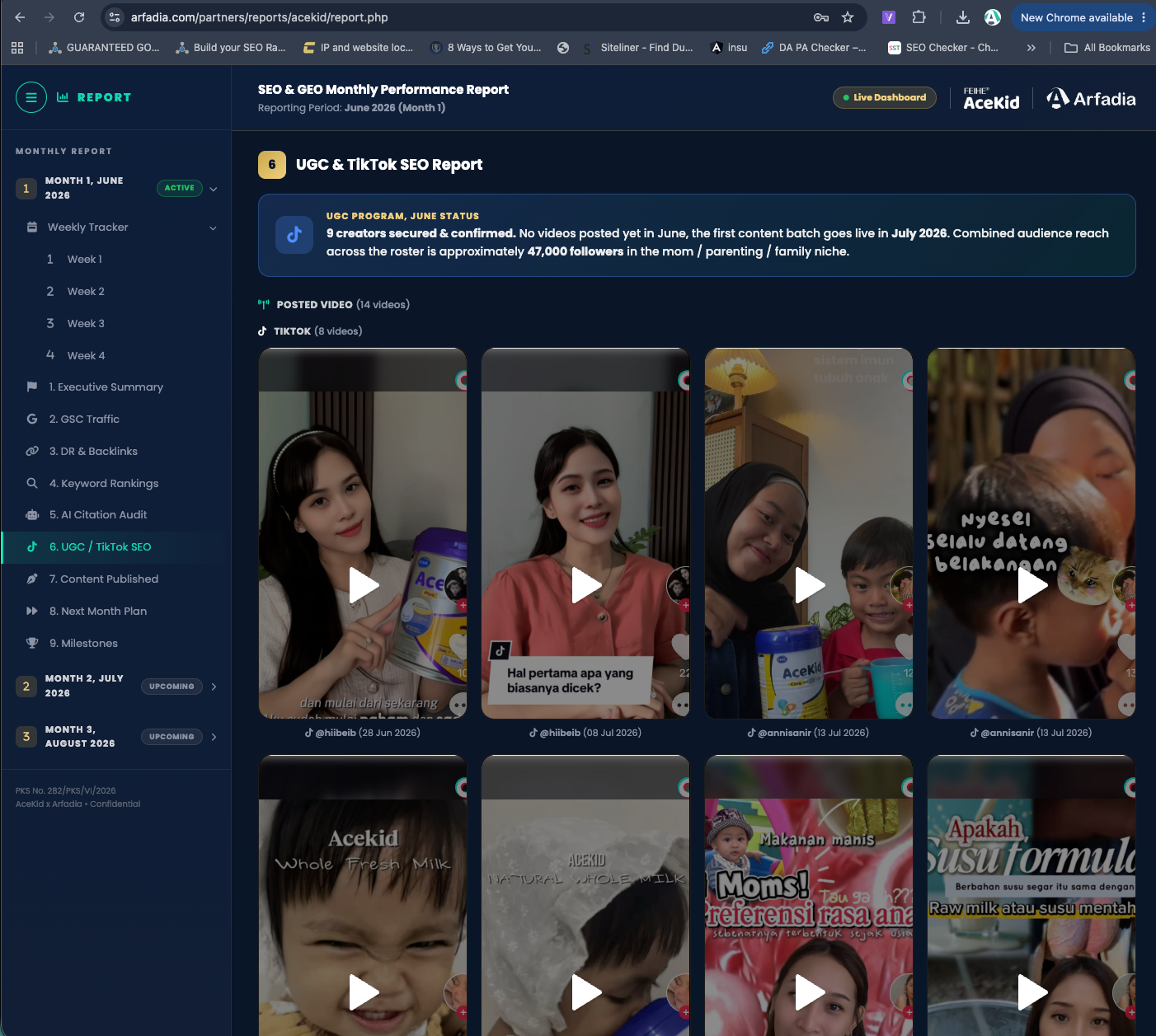Click the Weekly Tracker calendar icon

coord(32,227)
